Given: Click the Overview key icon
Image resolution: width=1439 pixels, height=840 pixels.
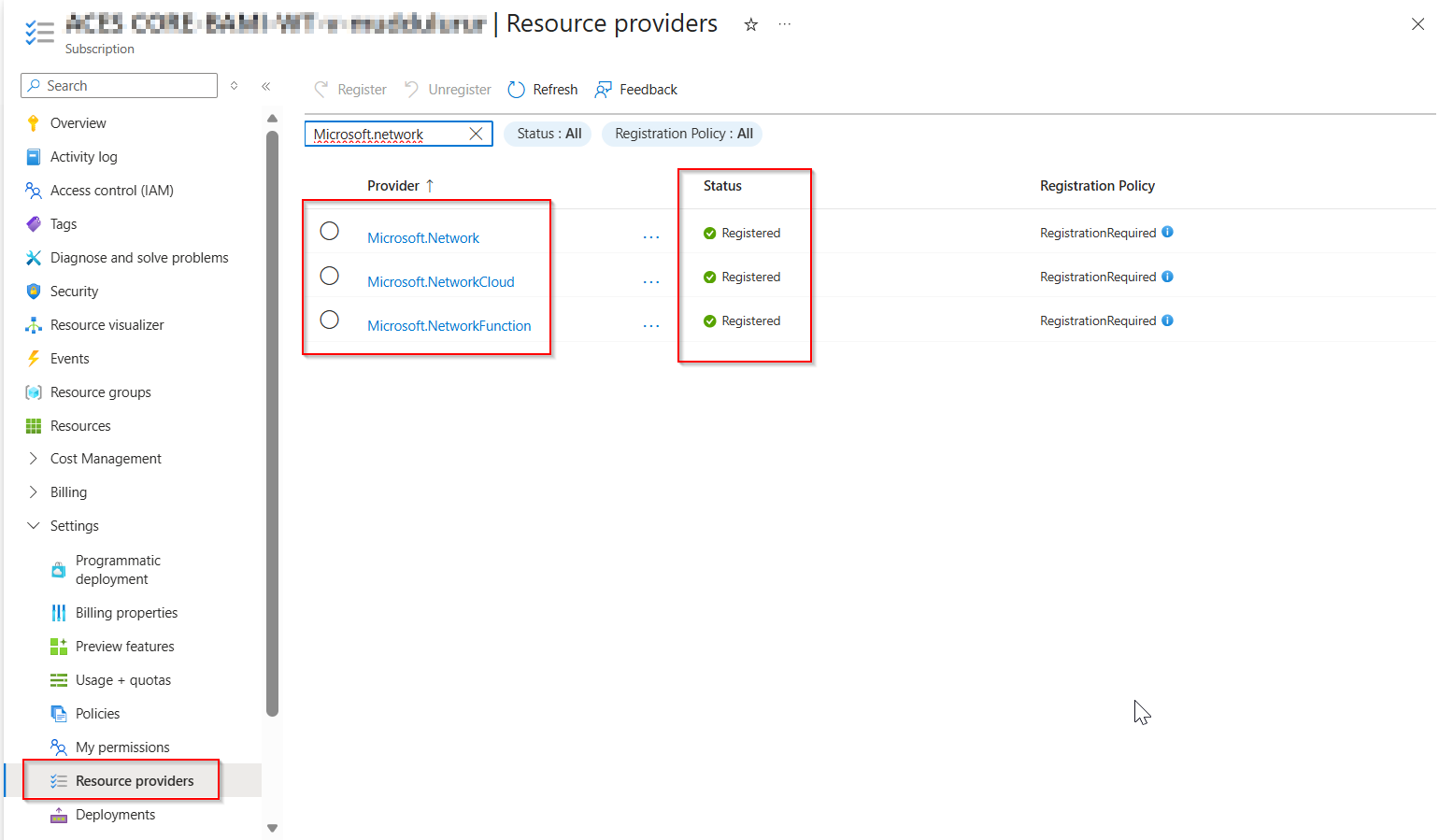Looking at the screenshot, I should pos(34,123).
